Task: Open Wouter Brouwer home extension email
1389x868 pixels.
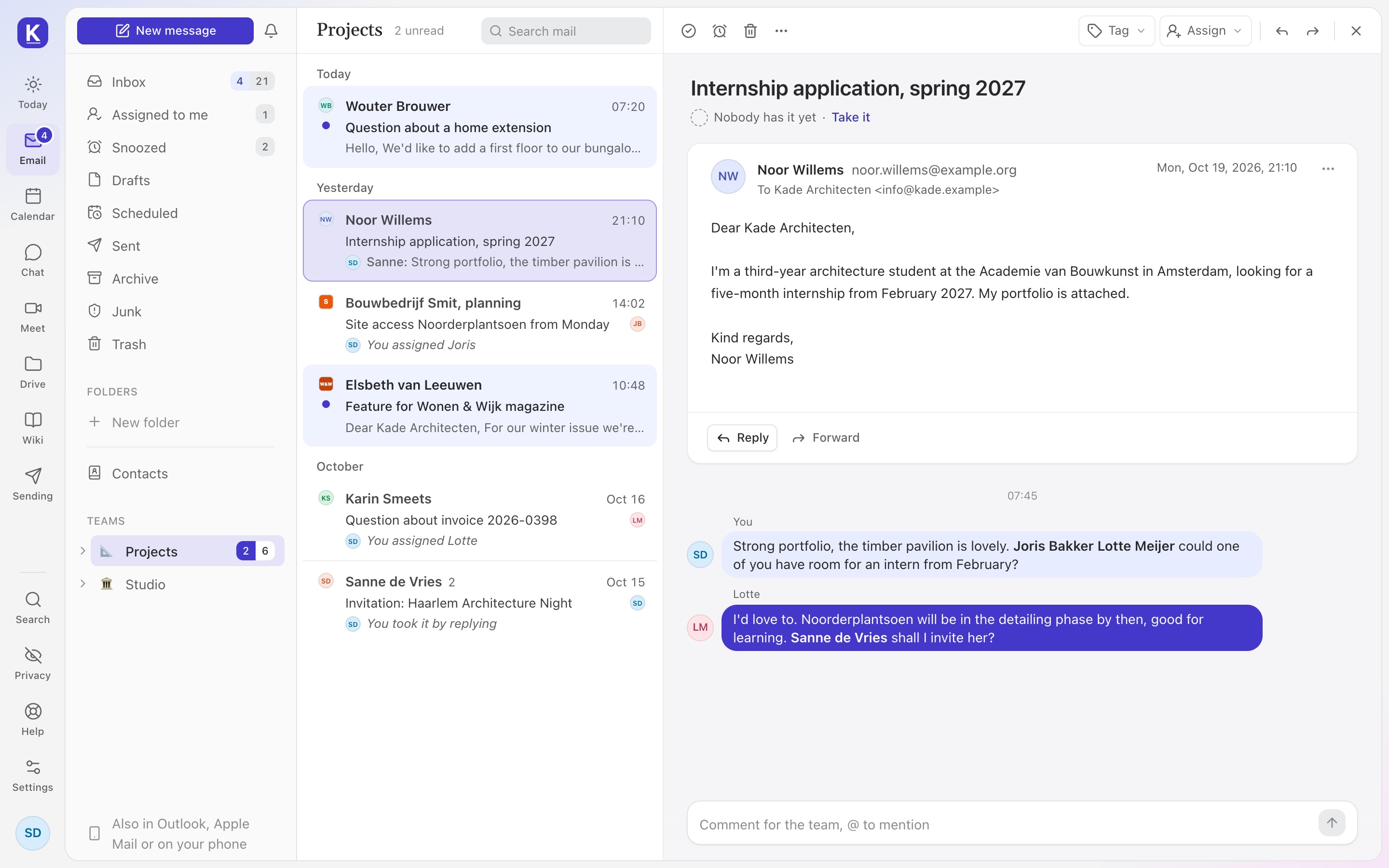Action: pyautogui.click(x=479, y=127)
